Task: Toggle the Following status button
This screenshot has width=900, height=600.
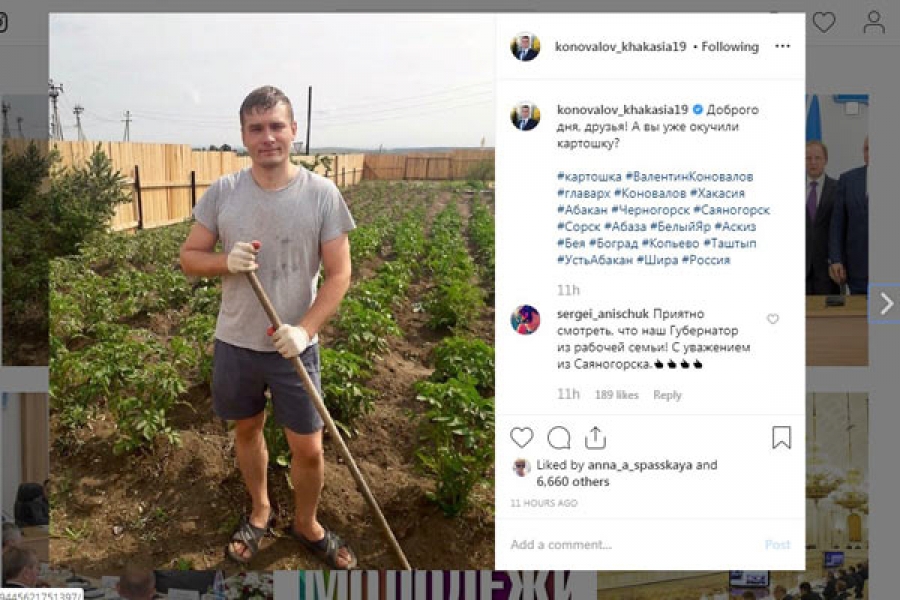Action: tap(730, 47)
